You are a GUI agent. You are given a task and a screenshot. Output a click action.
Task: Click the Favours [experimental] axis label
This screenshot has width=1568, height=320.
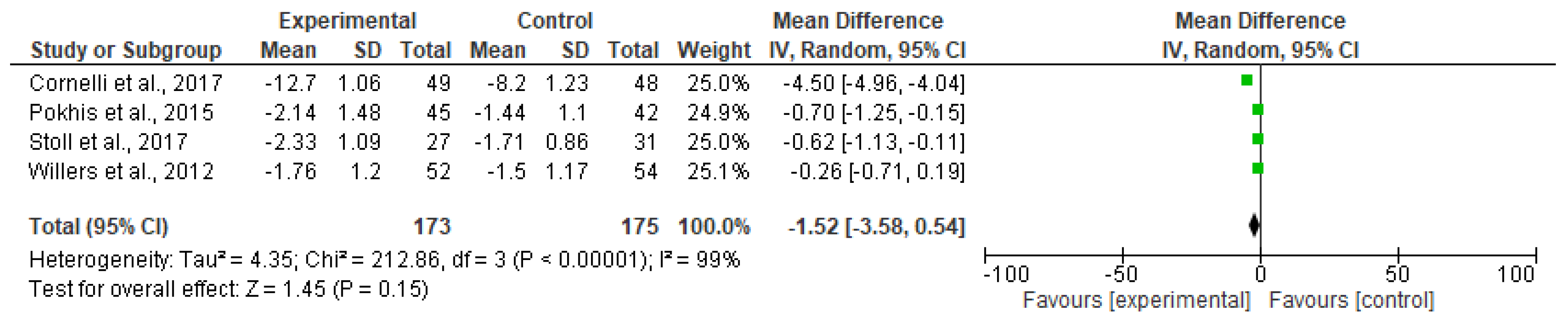pos(1136,300)
